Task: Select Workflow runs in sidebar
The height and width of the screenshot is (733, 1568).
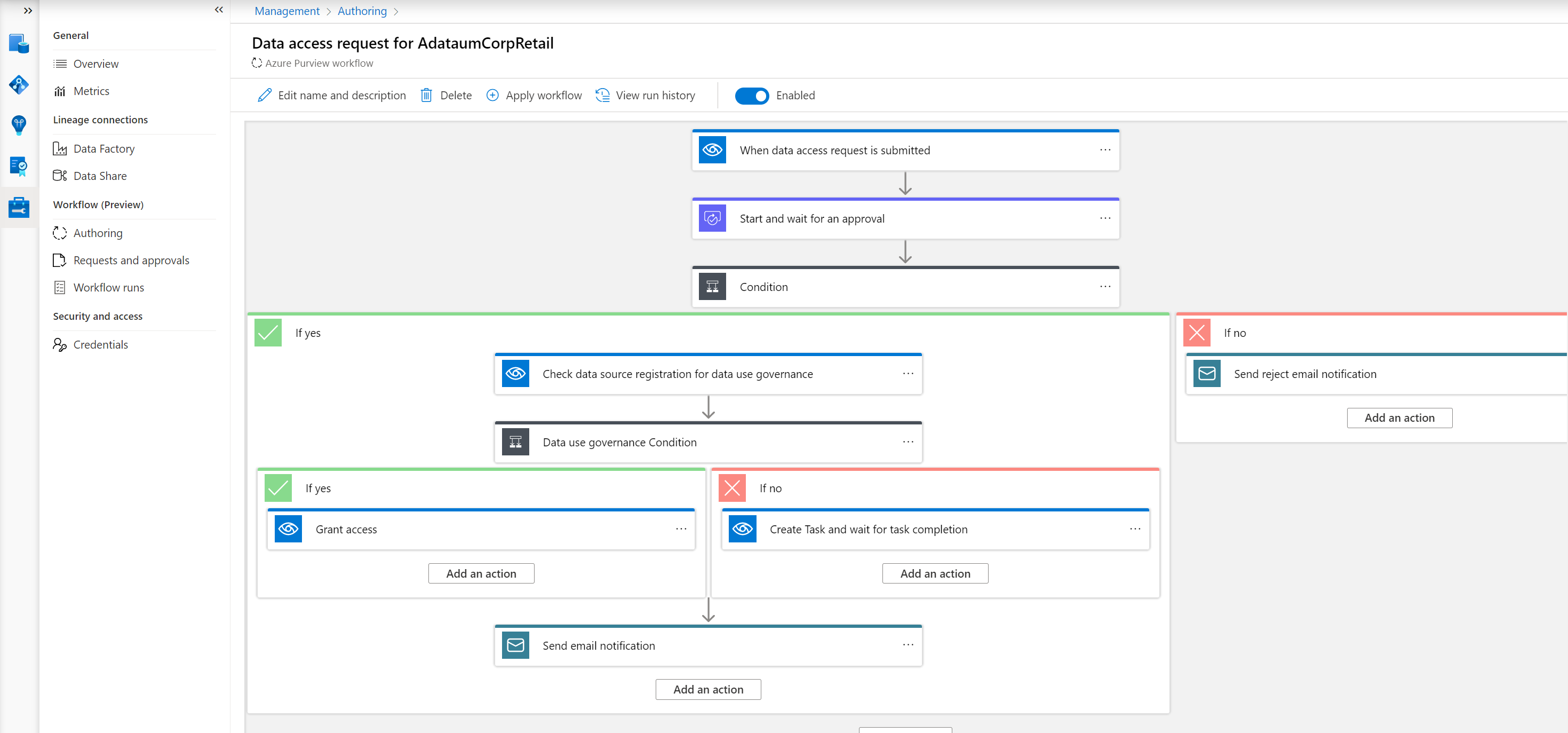Action: pyautogui.click(x=108, y=288)
